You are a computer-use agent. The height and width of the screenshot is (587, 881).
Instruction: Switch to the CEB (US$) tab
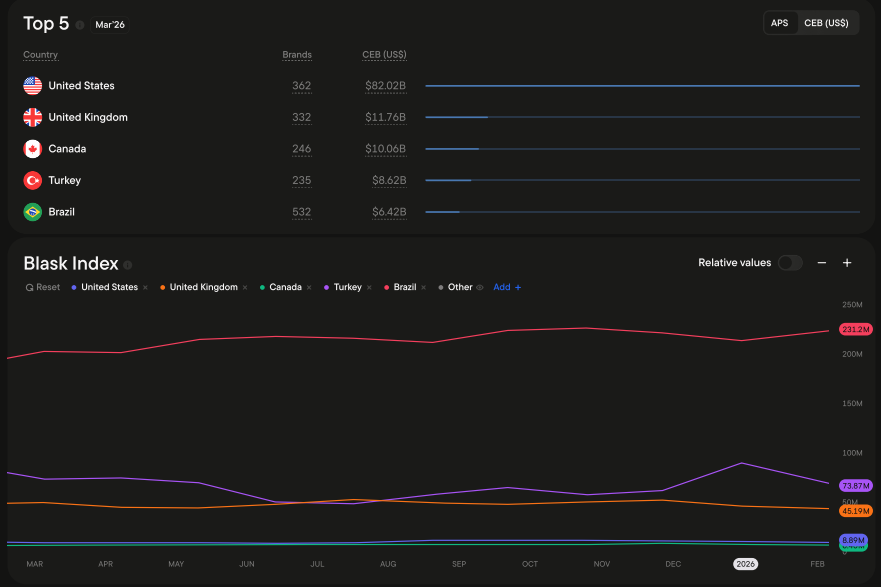[826, 23]
